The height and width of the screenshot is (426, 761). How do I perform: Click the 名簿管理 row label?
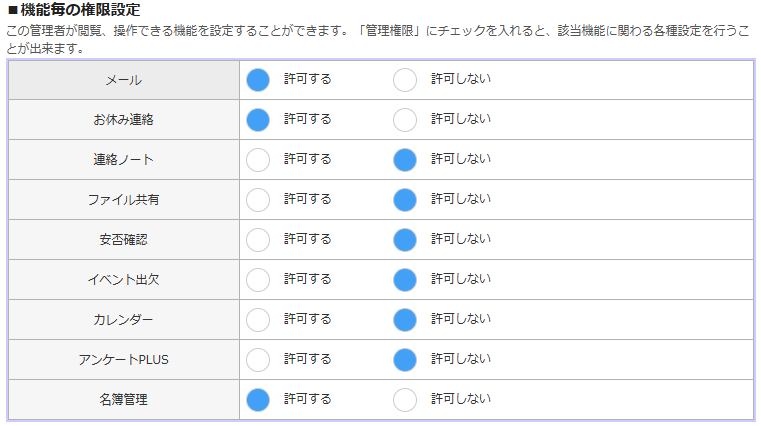[124, 400]
